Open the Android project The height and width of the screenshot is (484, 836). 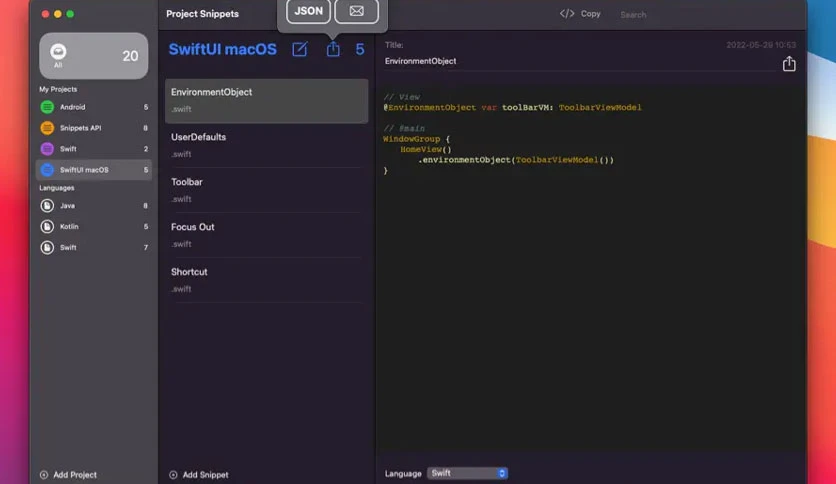click(x=94, y=107)
